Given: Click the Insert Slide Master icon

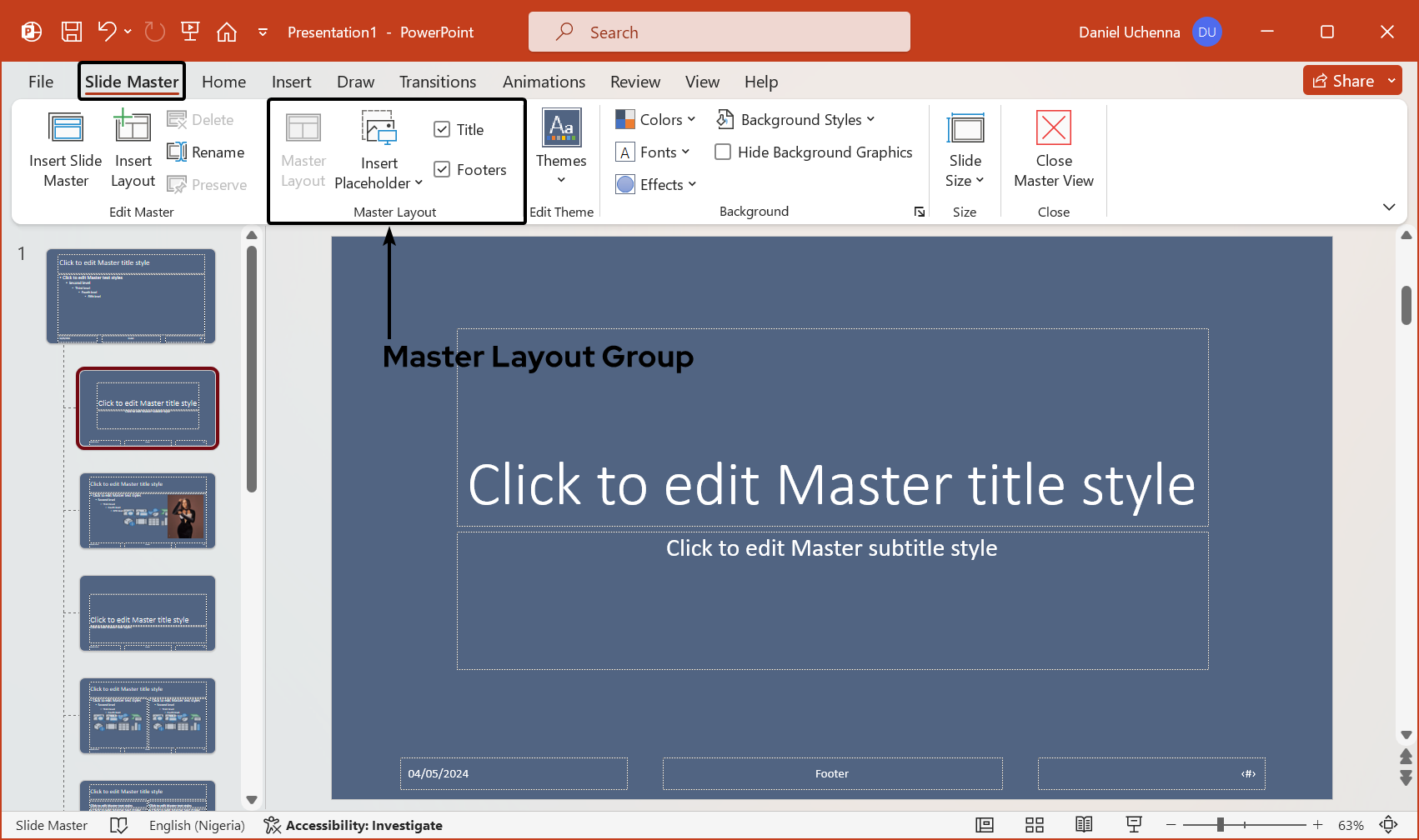Looking at the screenshot, I should coord(66,129).
